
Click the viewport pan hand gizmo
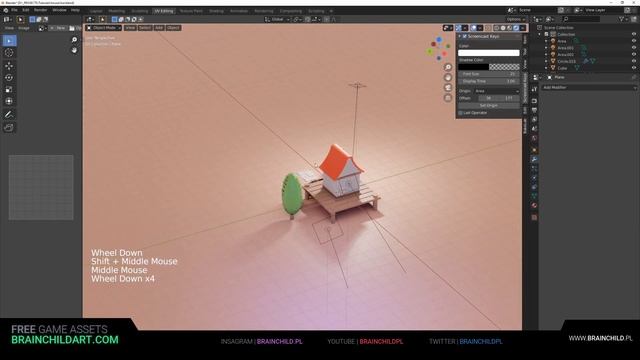click(x=448, y=78)
